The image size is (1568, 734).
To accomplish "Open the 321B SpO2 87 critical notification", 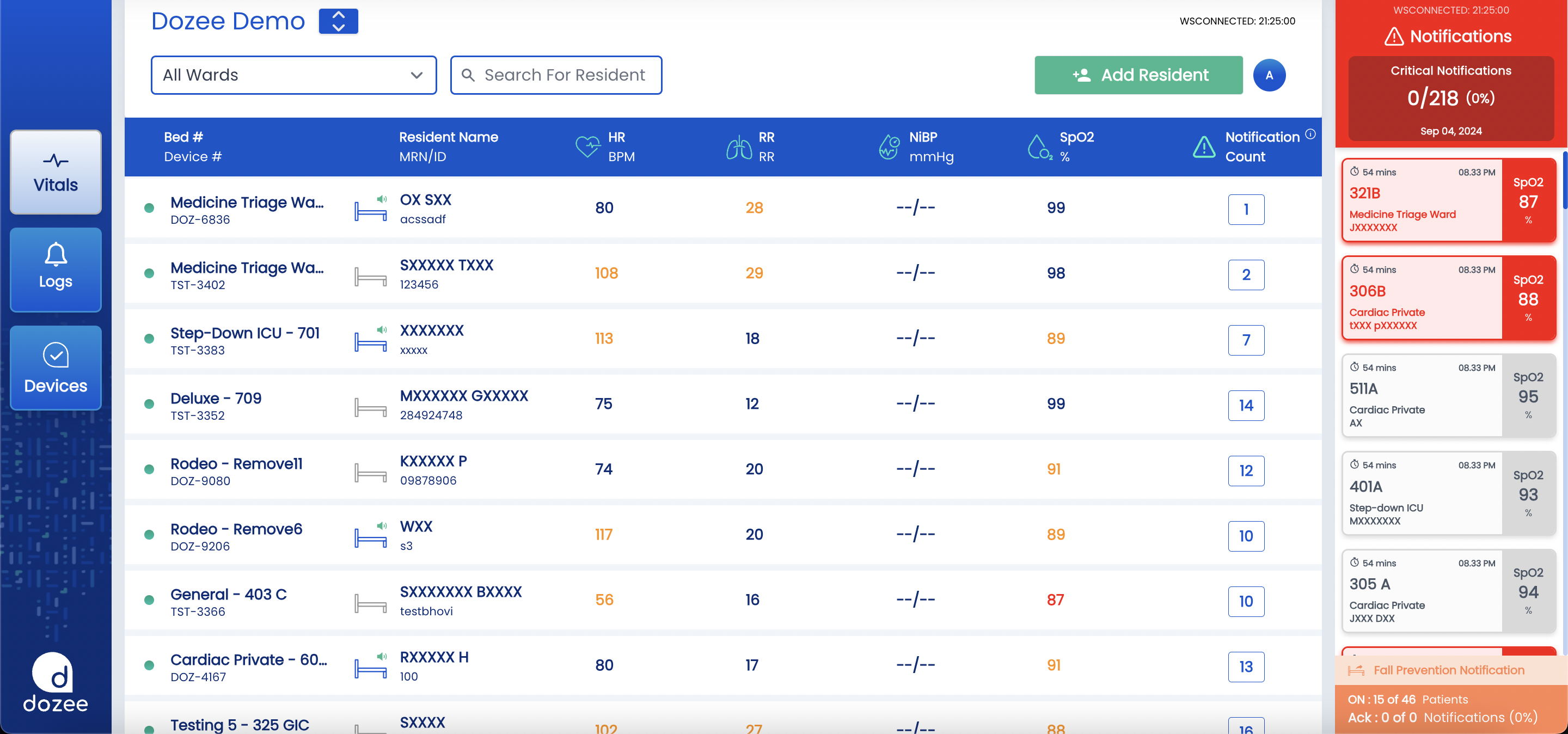I will [x=1448, y=200].
